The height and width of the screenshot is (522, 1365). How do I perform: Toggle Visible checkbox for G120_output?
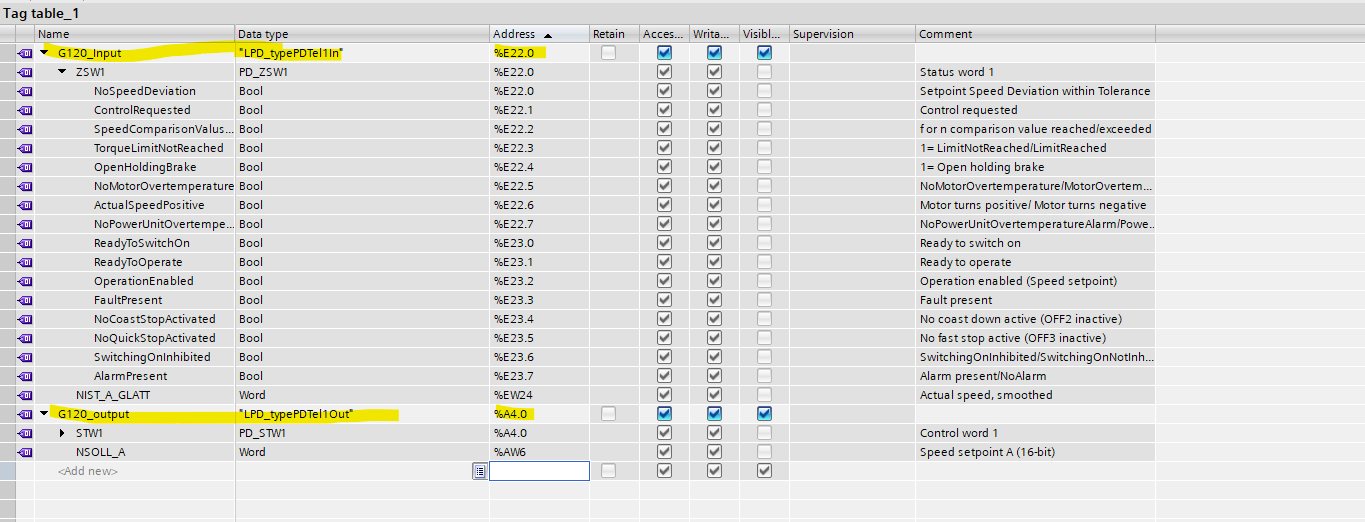(x=764, y=414)
